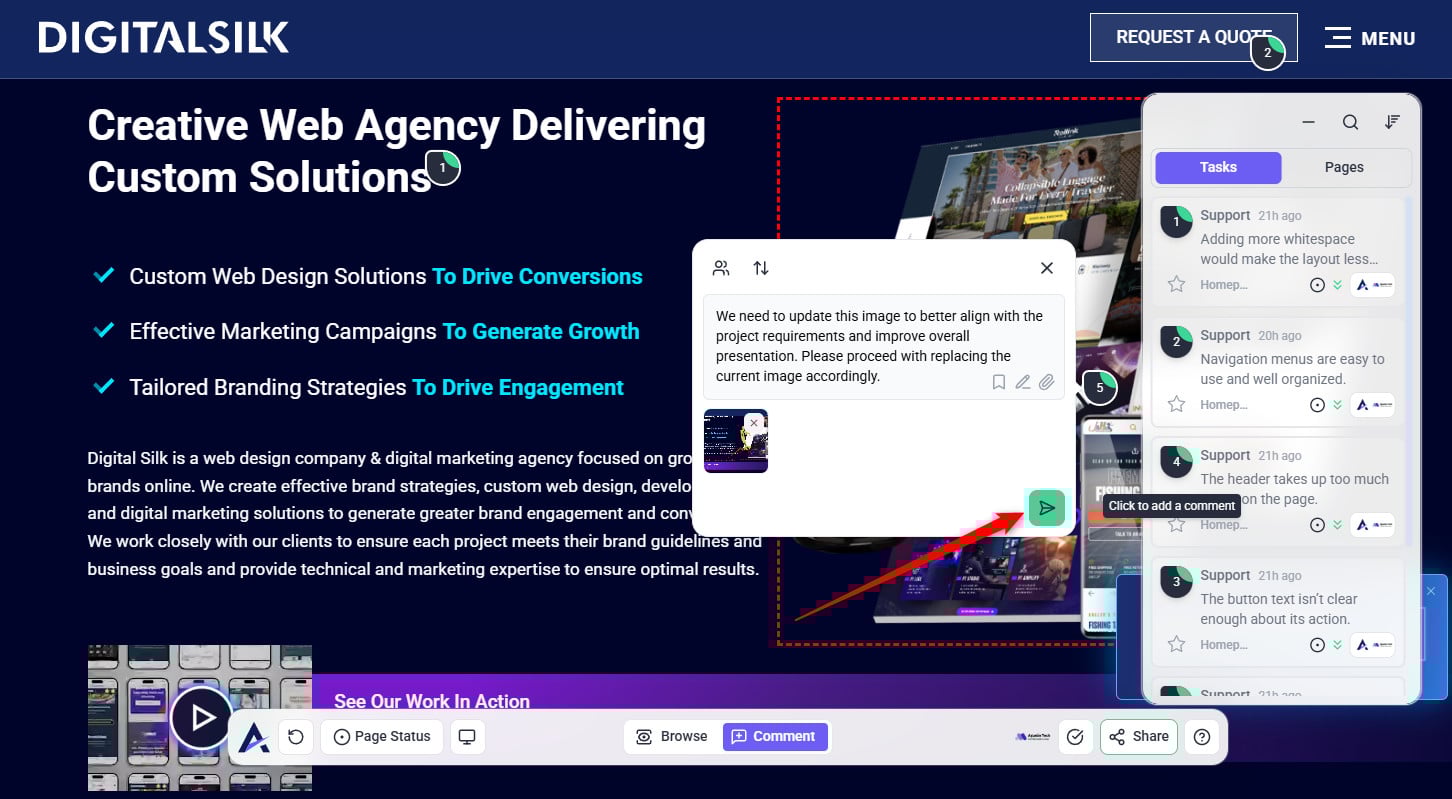
Task: Expand the device view monitor selector
Action: point(466,737)
